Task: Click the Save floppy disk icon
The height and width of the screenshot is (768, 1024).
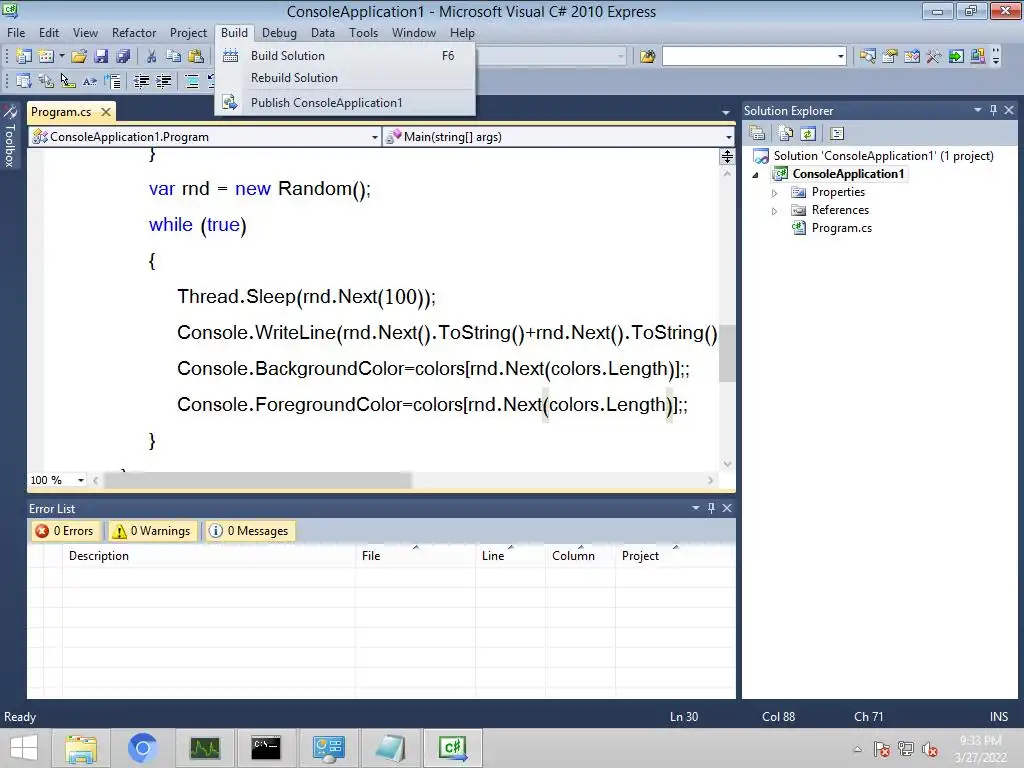Action: [x=101, y=56]
